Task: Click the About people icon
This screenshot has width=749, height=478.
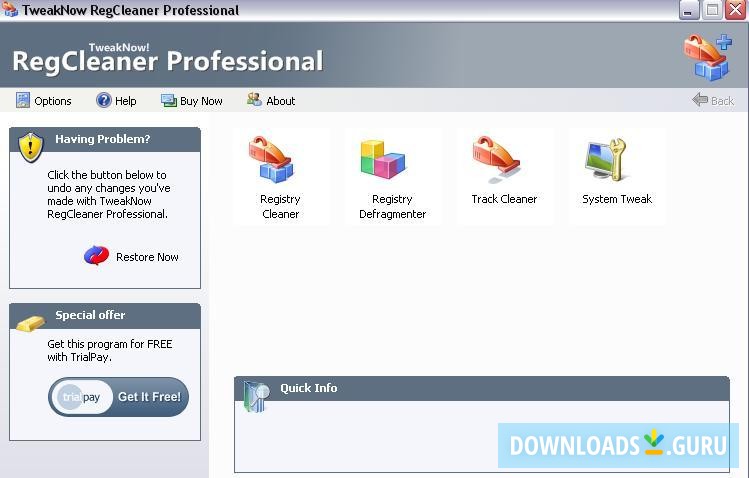Action: tap(254, 99)
